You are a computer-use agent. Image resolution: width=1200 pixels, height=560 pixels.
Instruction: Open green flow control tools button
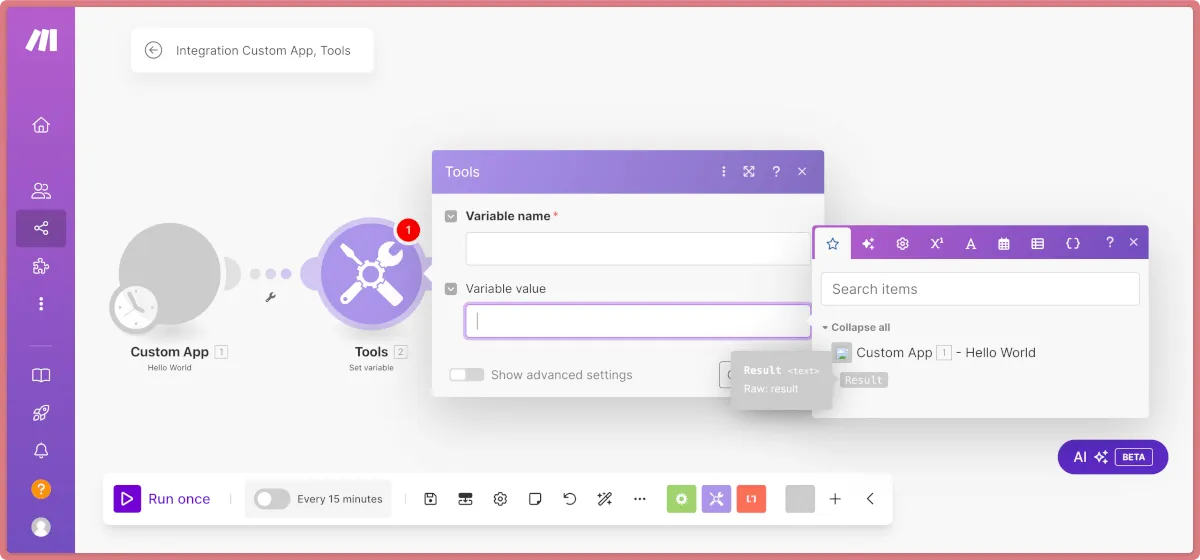coord(682,499)
